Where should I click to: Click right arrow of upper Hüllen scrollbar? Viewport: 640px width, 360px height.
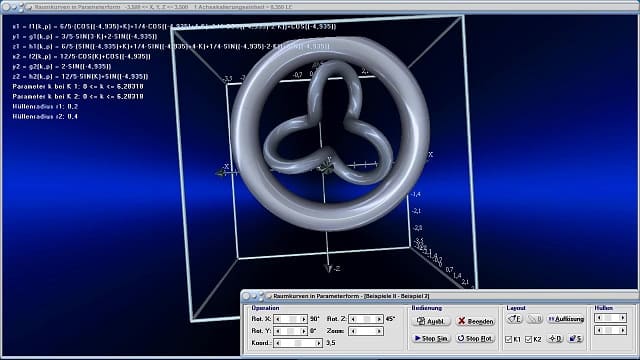[622, 318]
